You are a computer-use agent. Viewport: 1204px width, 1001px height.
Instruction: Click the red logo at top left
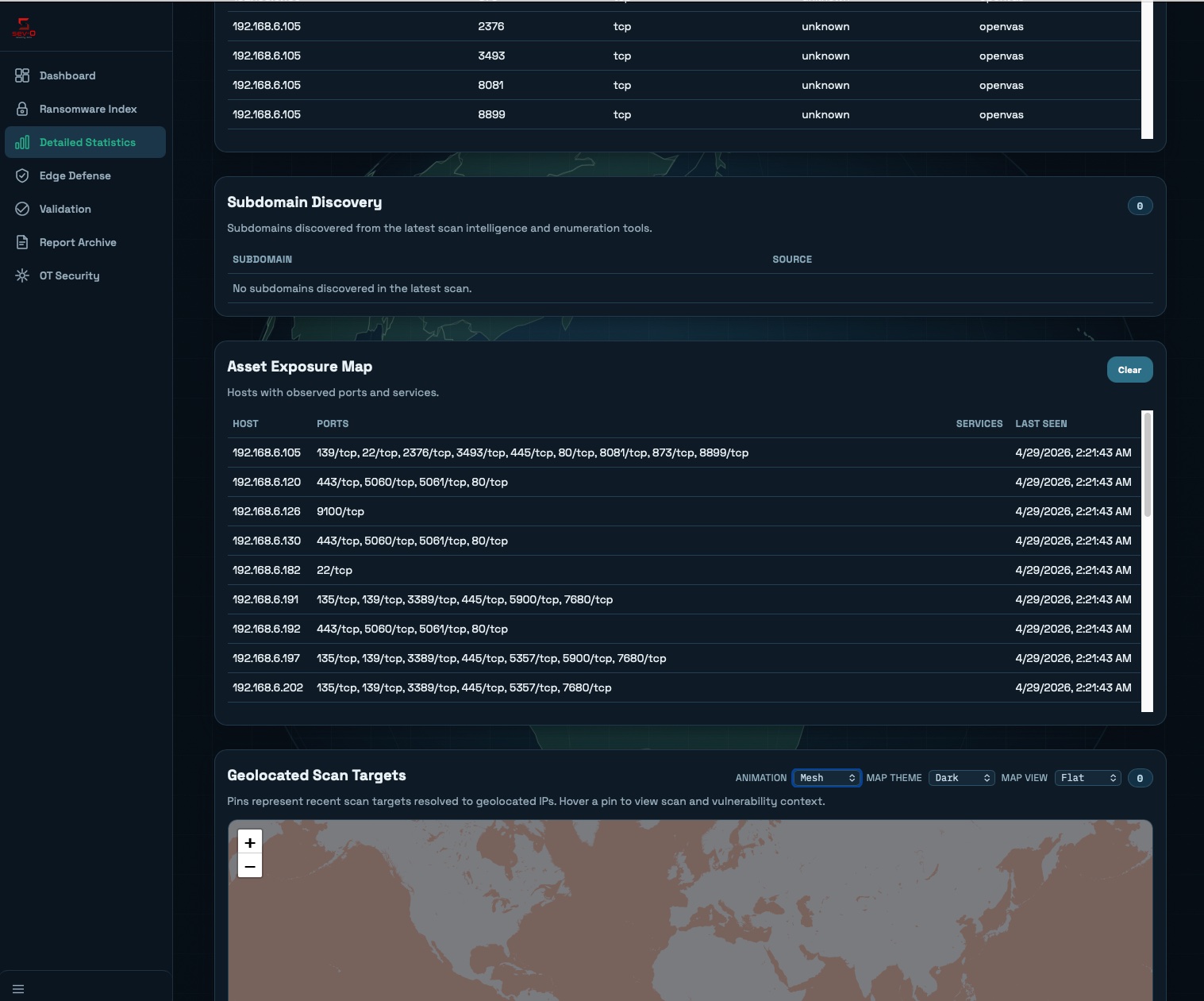24,28
